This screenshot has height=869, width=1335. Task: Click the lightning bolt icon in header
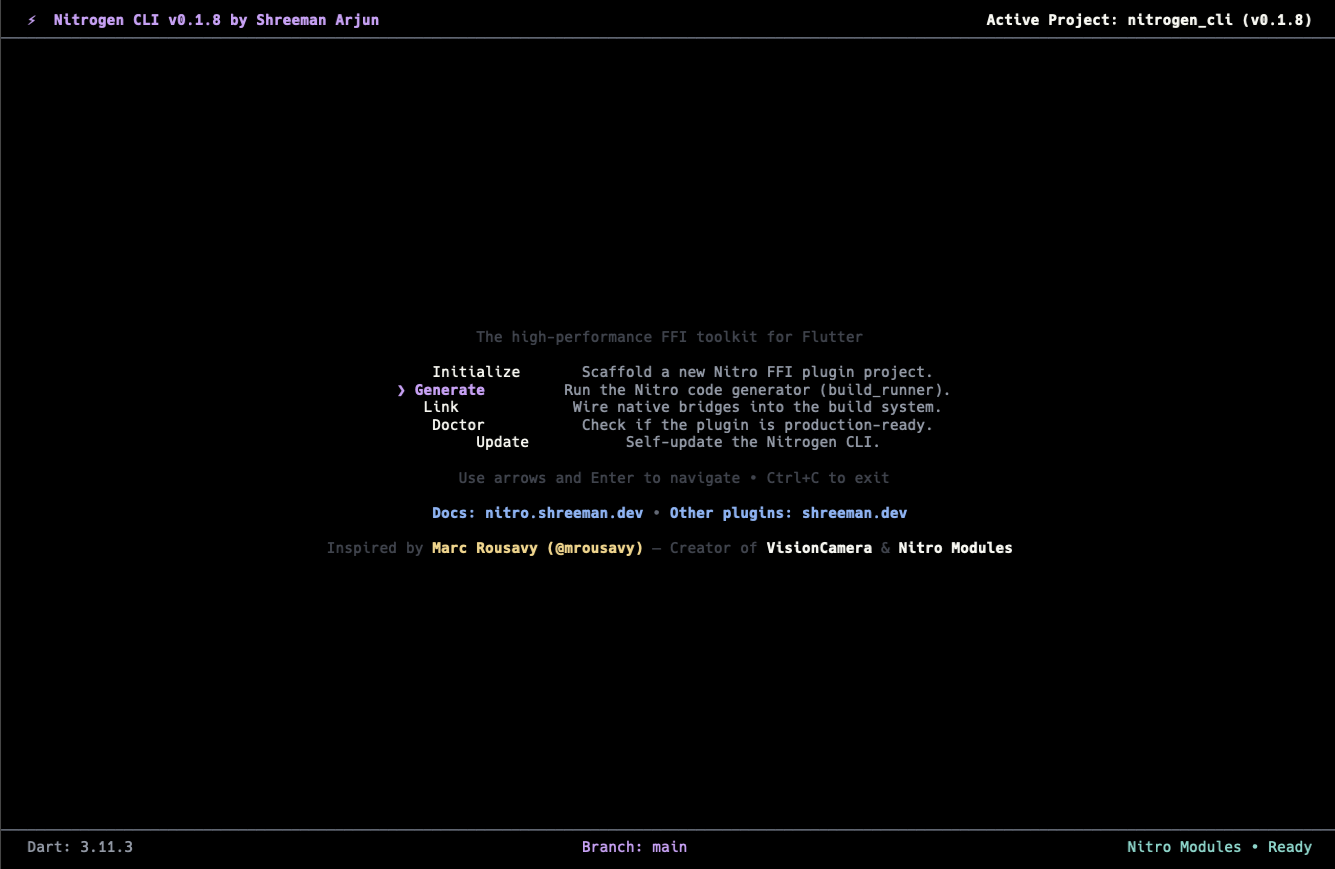[x=32, y=20]
